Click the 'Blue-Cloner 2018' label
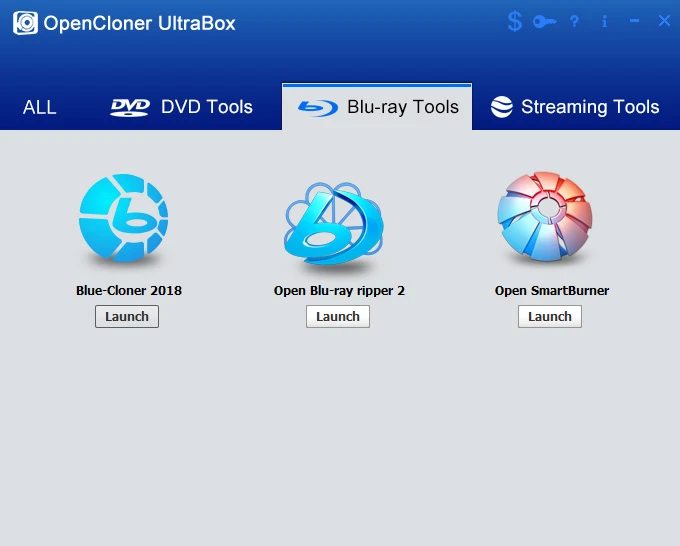Viewport: 680px width, 546px height. (129, 290)
